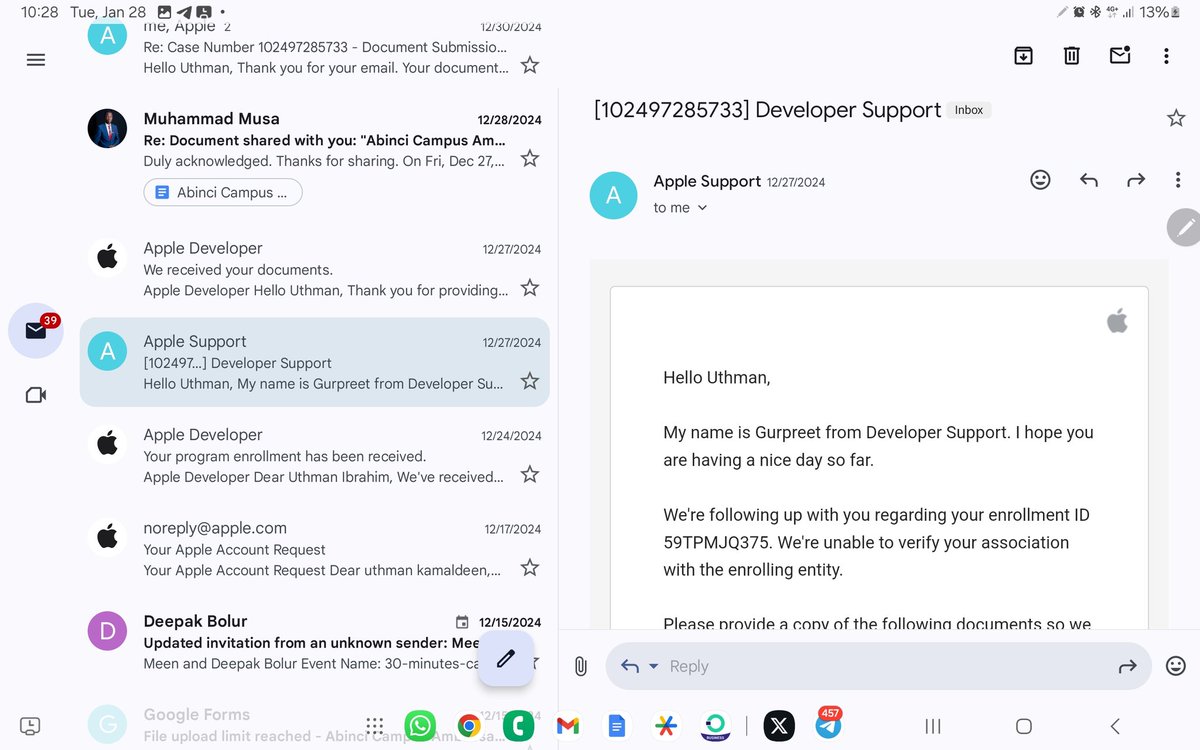Tap the Inbox label chip
Viewport: 1200px width, 750px height.
click(968, 110)
